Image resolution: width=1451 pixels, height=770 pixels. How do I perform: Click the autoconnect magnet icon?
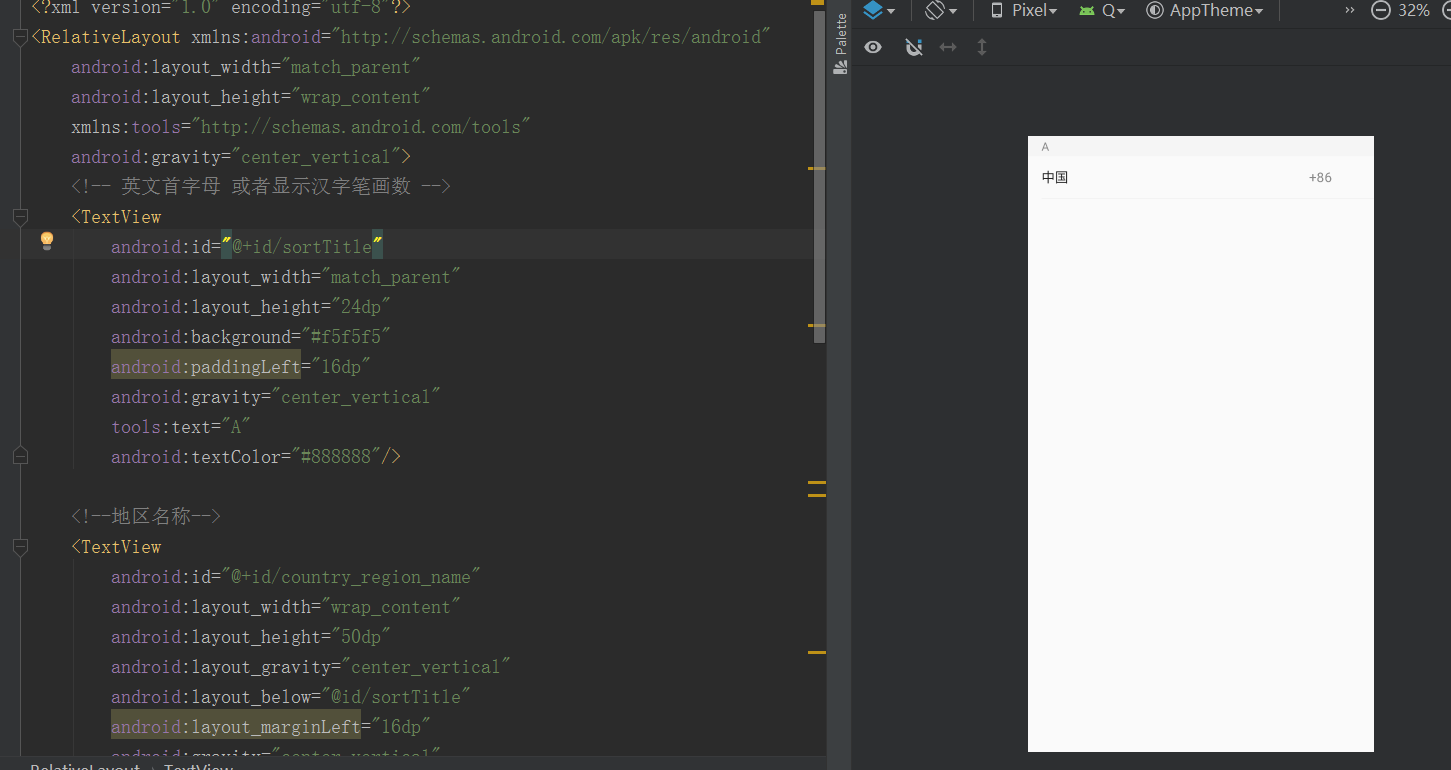[x=913, y=46]
